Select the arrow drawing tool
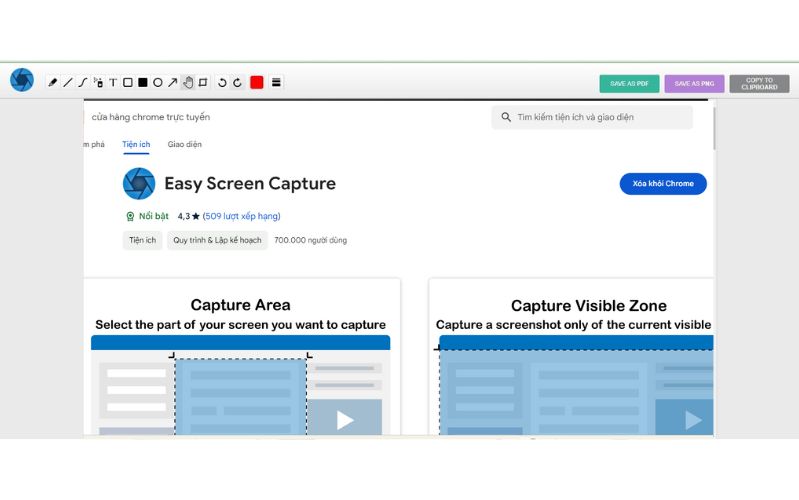This screenshot has height=500, width=799. click(x=173, y=83)
